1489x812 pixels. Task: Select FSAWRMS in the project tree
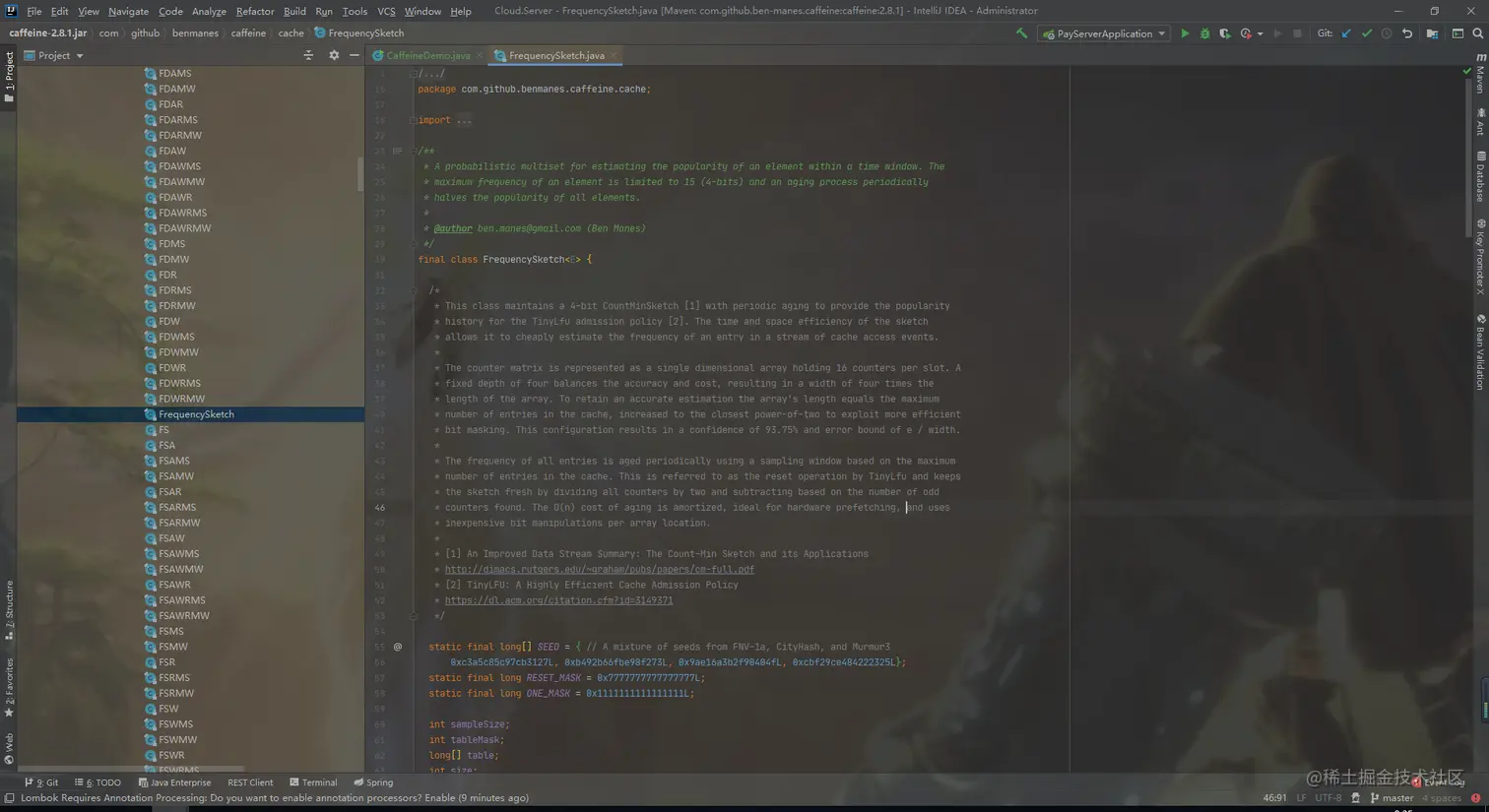coord(182,600)
